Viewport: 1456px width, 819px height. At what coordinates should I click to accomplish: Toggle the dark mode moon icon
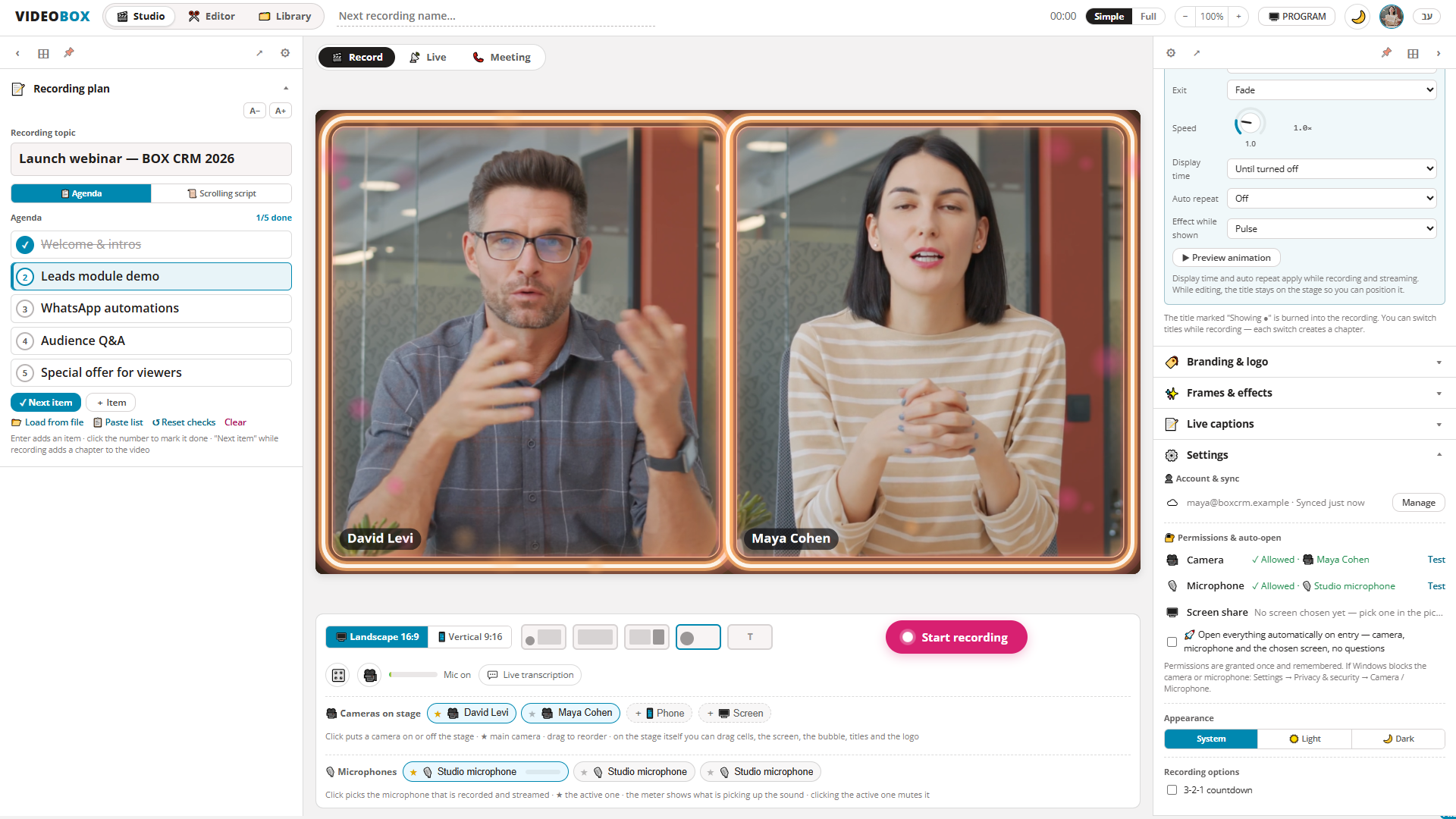coord(1357,16)
